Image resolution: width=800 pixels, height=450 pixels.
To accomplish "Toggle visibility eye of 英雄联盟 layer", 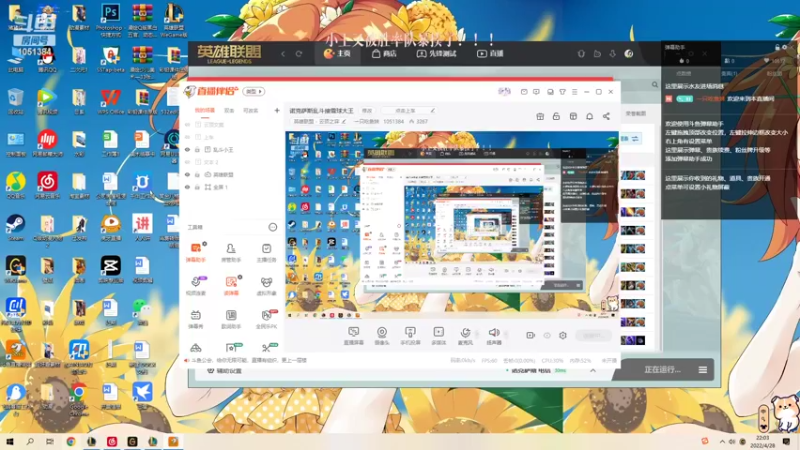I will 187,174.
